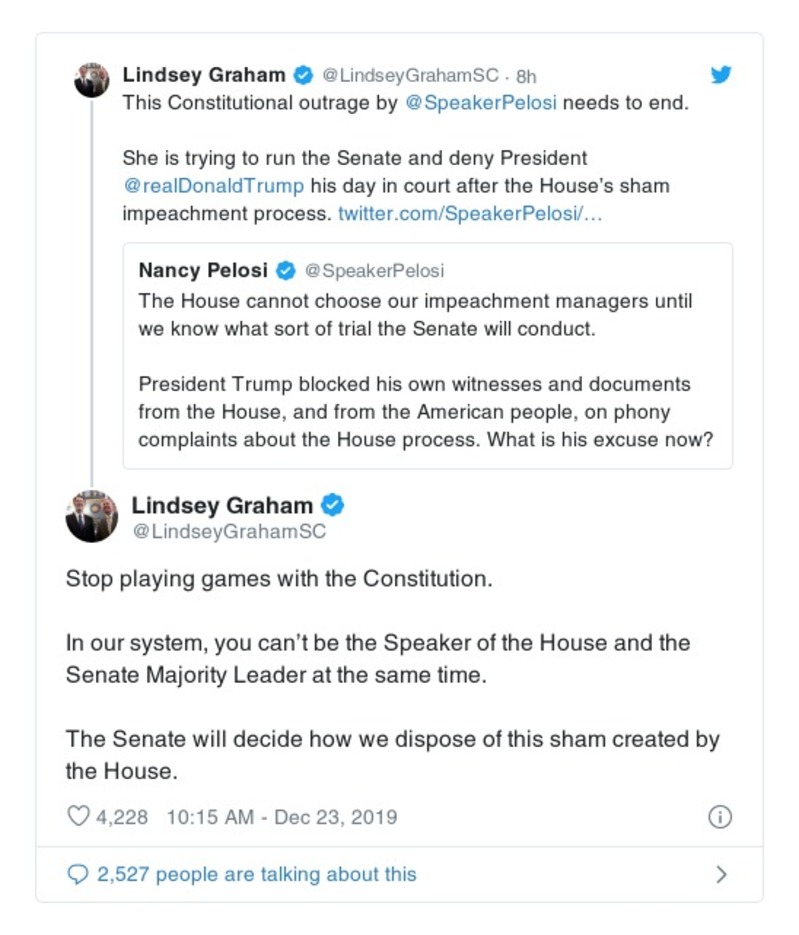Click the reply speech bubble icon
The height and width of the screenshot is (935, 799).
pyautogui.click(x=78, y=875)
